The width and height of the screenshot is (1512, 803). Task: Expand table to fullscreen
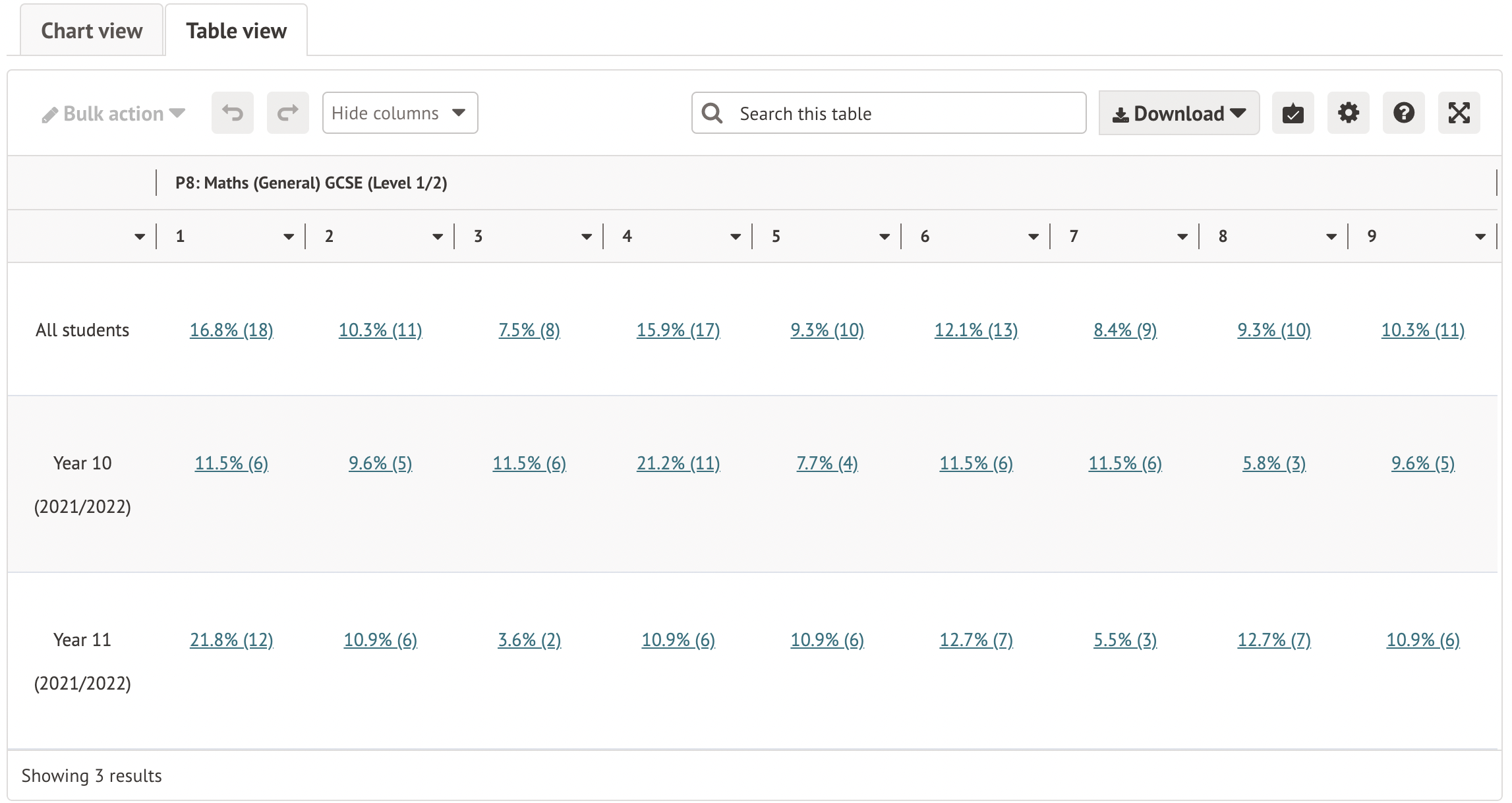(1459, 113)
